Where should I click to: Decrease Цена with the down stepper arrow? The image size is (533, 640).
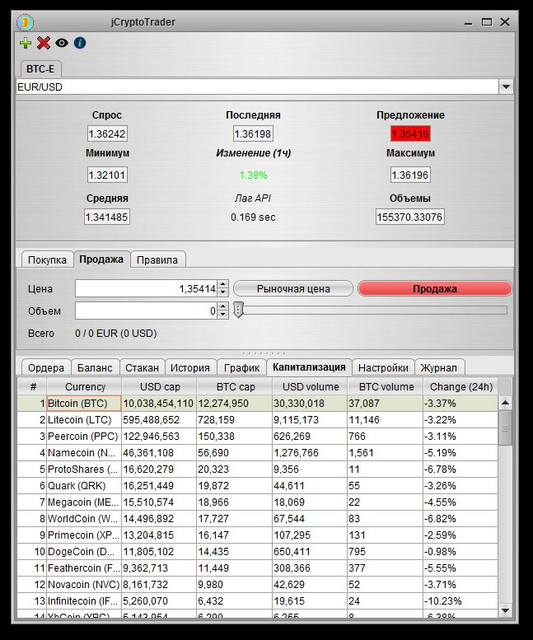[x=223, y=293]
